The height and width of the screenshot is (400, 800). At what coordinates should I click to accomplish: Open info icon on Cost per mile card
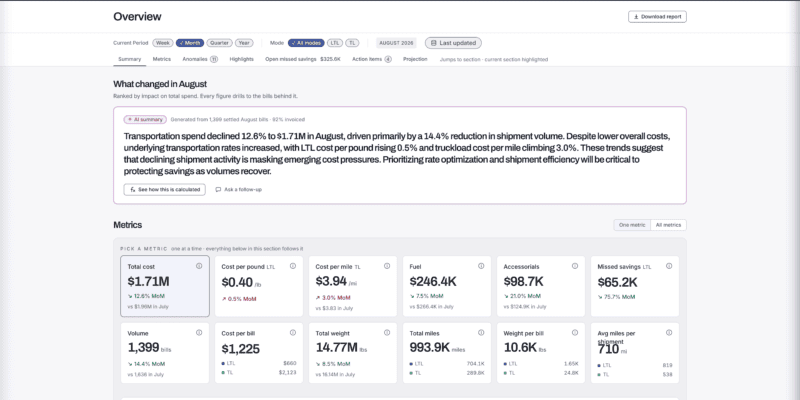click(387, 266)
